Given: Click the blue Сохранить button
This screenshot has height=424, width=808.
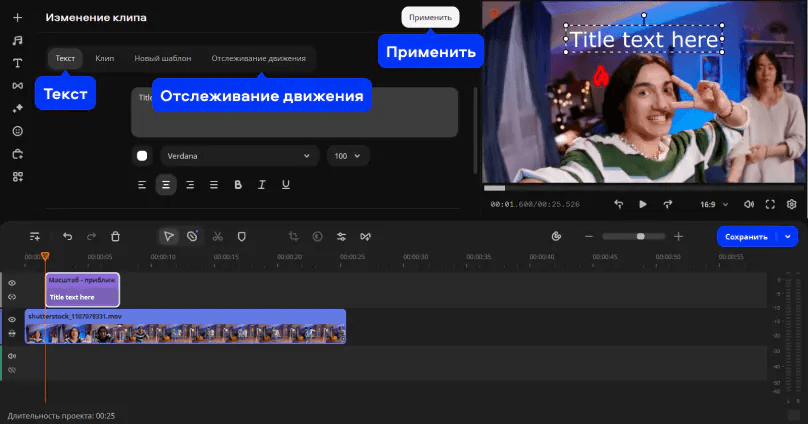Looking at the screenshot, I should 747,237.
